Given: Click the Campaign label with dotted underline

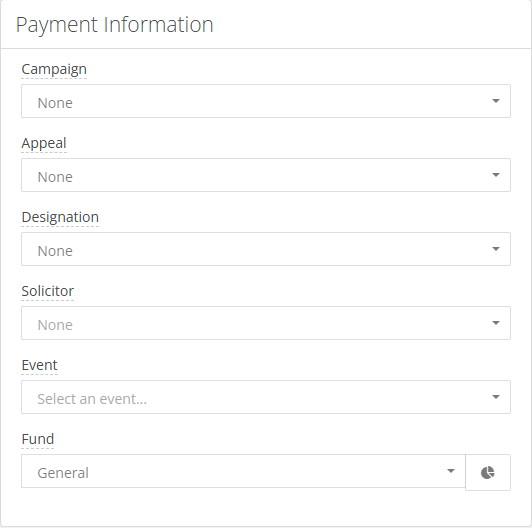Looking at the screenshot, I should click(54, 70).
